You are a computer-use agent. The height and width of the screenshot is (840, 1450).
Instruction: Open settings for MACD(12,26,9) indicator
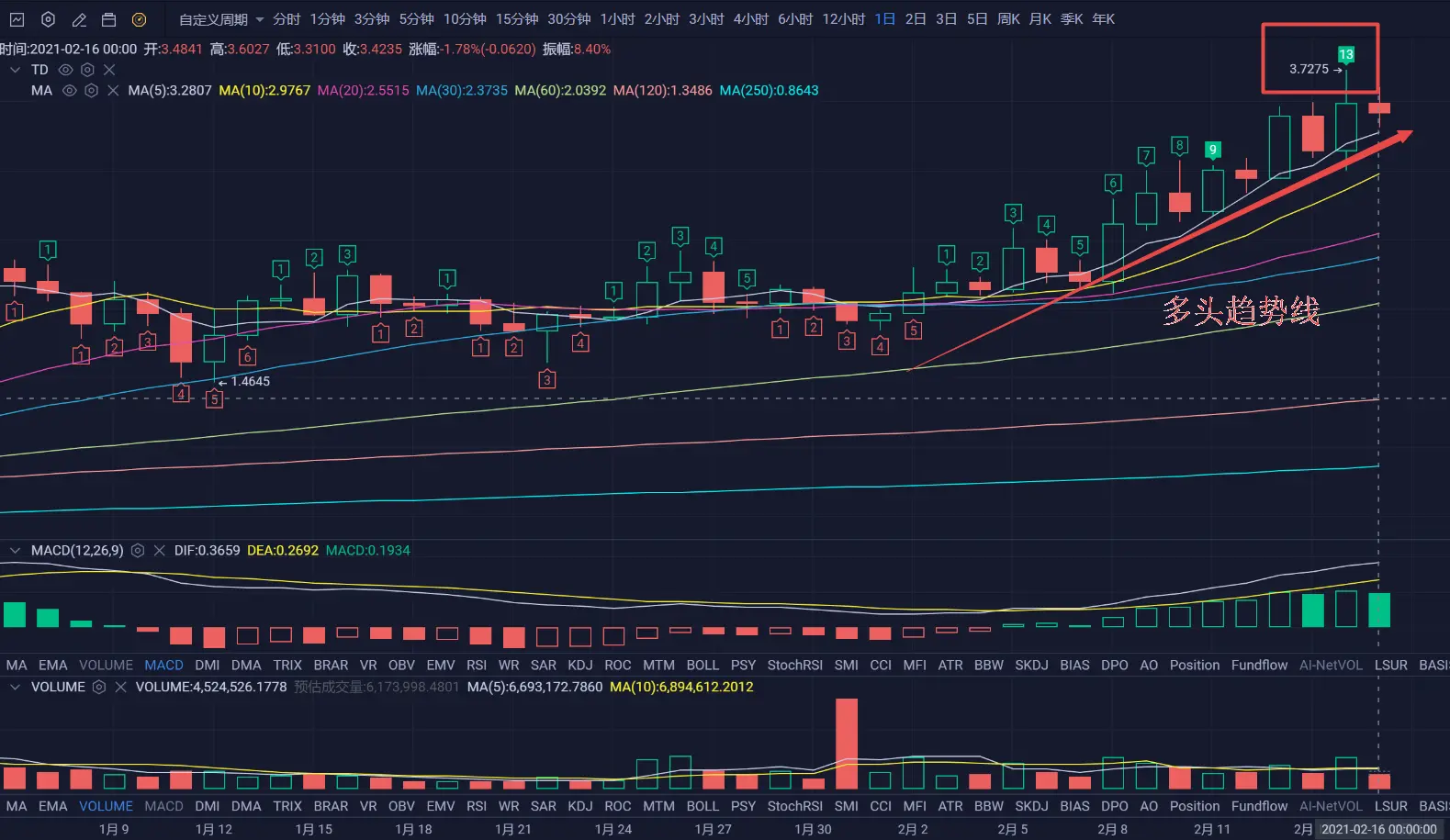click(138, 551)
